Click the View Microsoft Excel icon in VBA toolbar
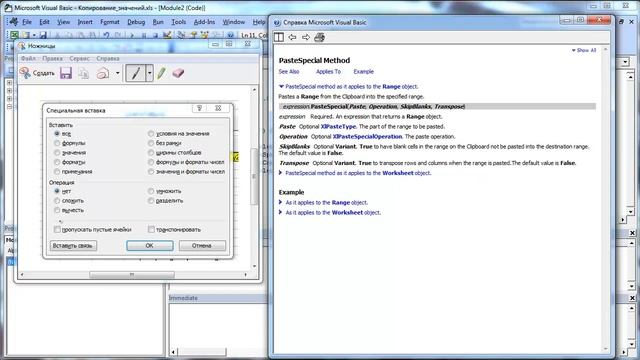This screenshot has height=360, width=640. pyautogui.click(x=14, y=35)
